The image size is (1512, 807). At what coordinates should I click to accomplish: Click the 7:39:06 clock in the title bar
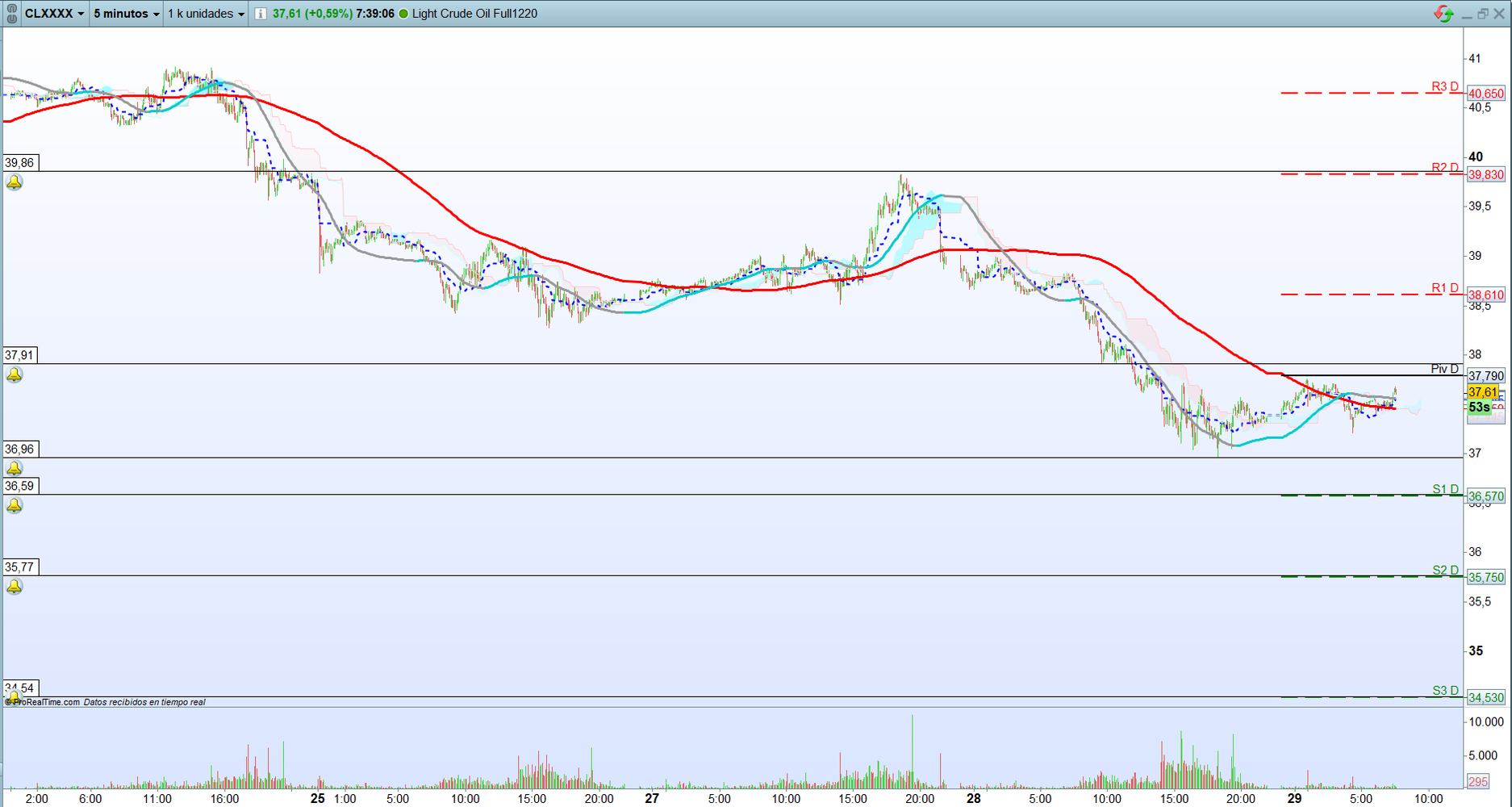[375, 14]
